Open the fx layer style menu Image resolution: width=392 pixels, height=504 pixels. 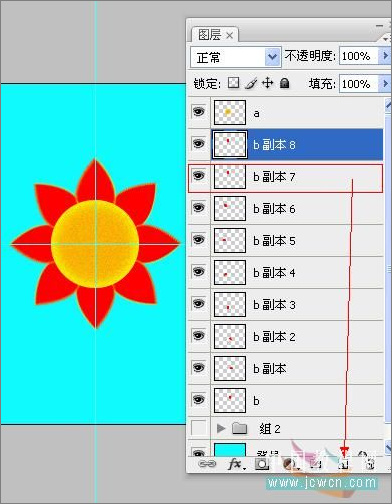coord(236,464)
